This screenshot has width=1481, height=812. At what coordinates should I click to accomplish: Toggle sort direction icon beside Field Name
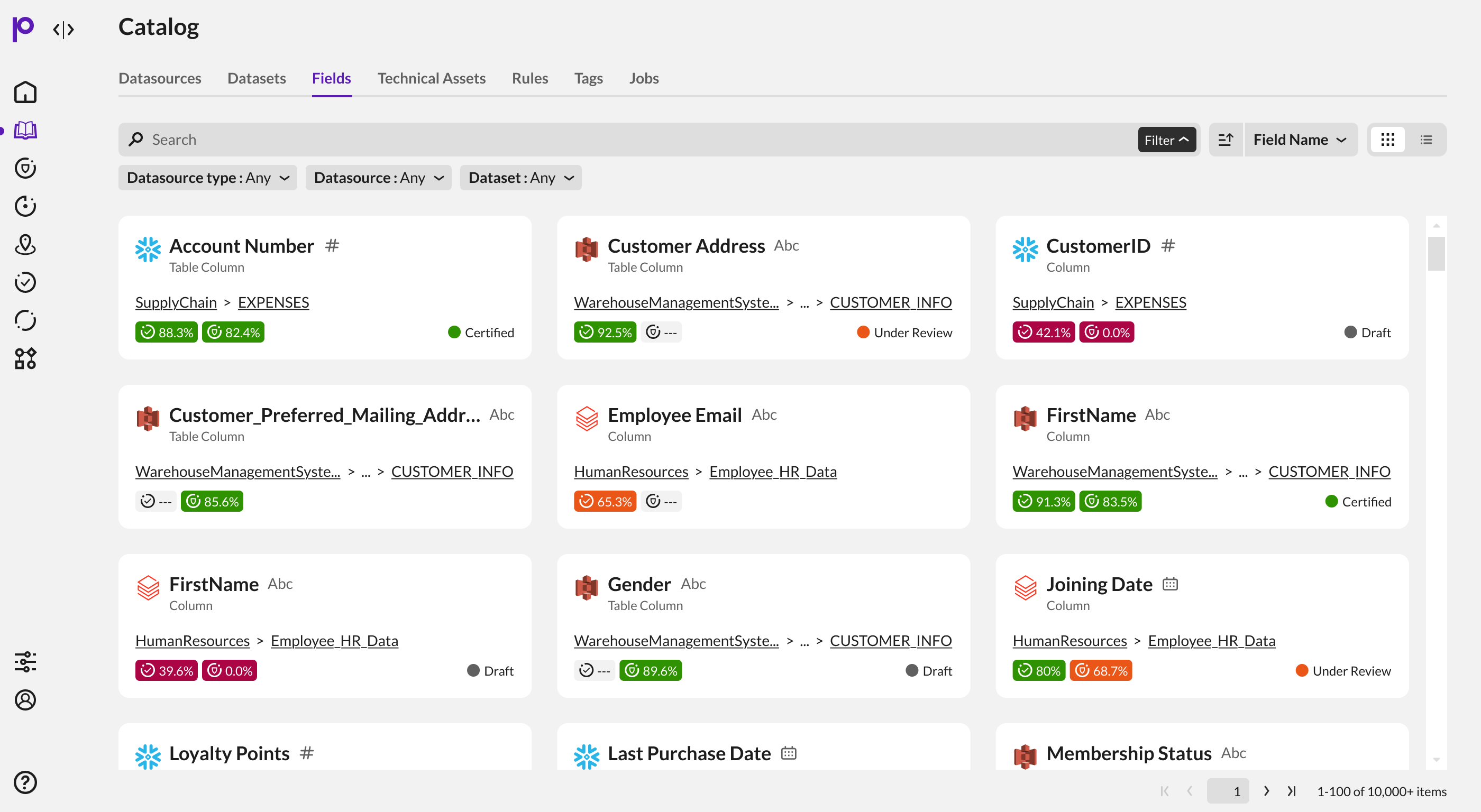[x=1226, y=140]
